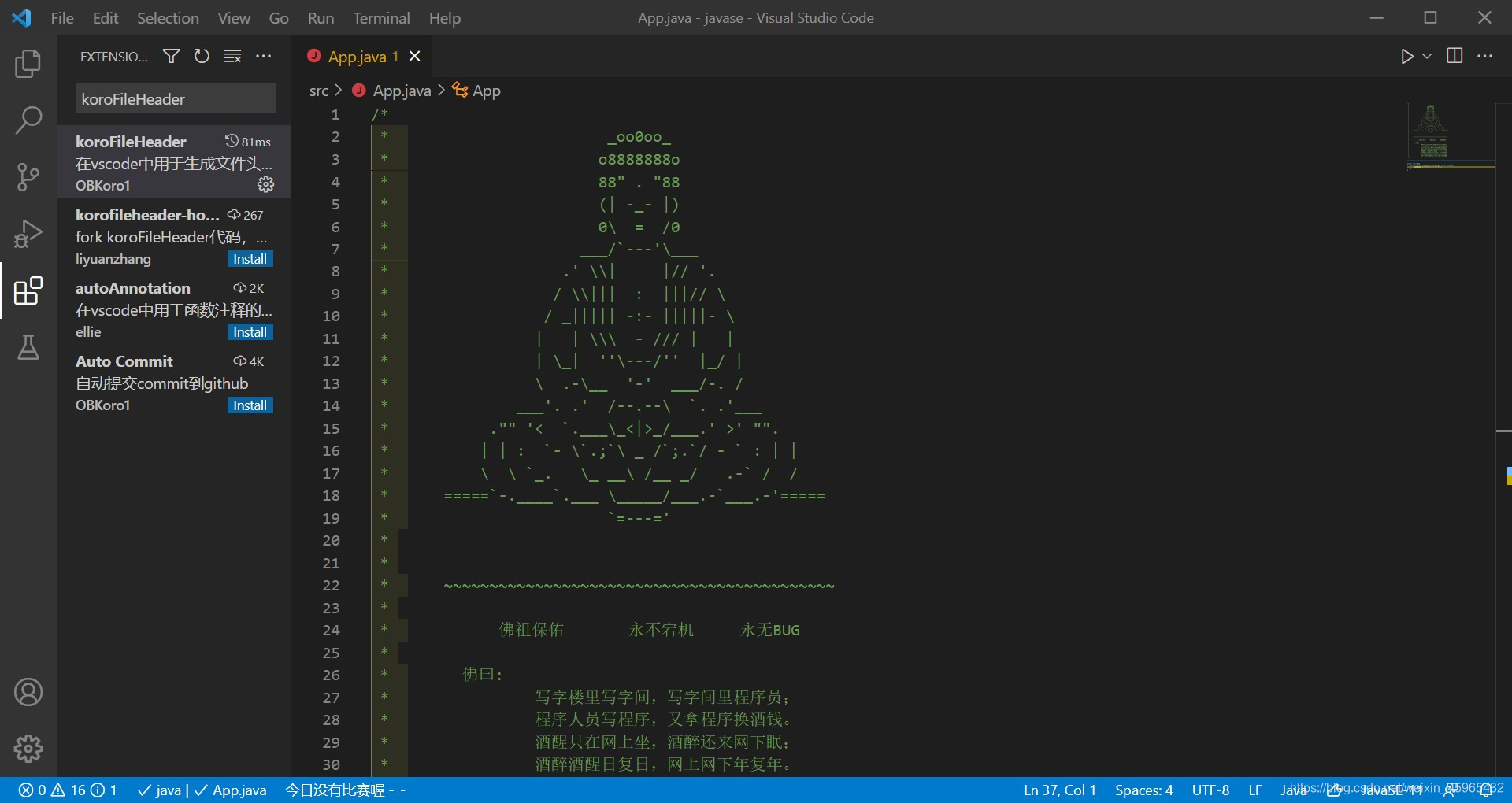This screenshot has width=1512, height=803.
Task: Open the Go menu
Action: pos(279,18)
